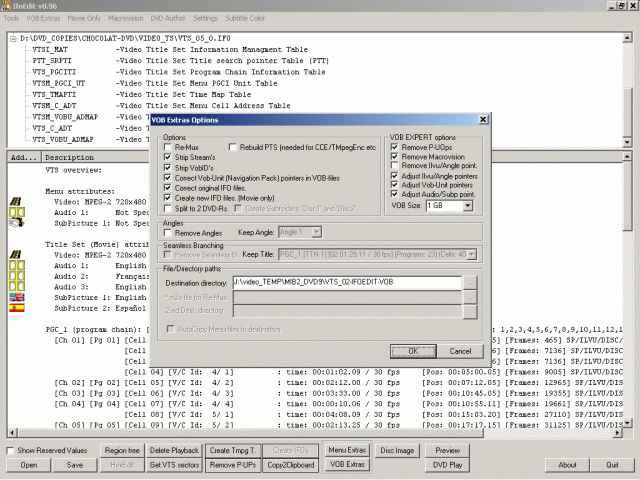Open the Tools menu
The width and height of the screenshot is (640, 480).
click(11, 18)
